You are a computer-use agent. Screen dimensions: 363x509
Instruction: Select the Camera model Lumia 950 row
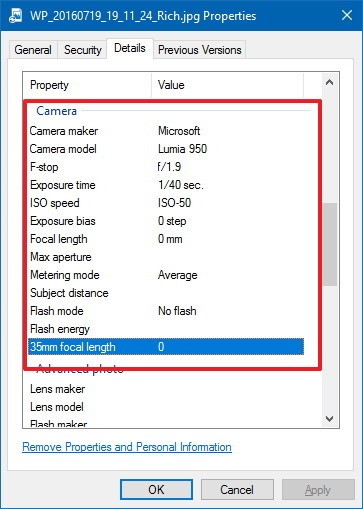coord(166,149)
